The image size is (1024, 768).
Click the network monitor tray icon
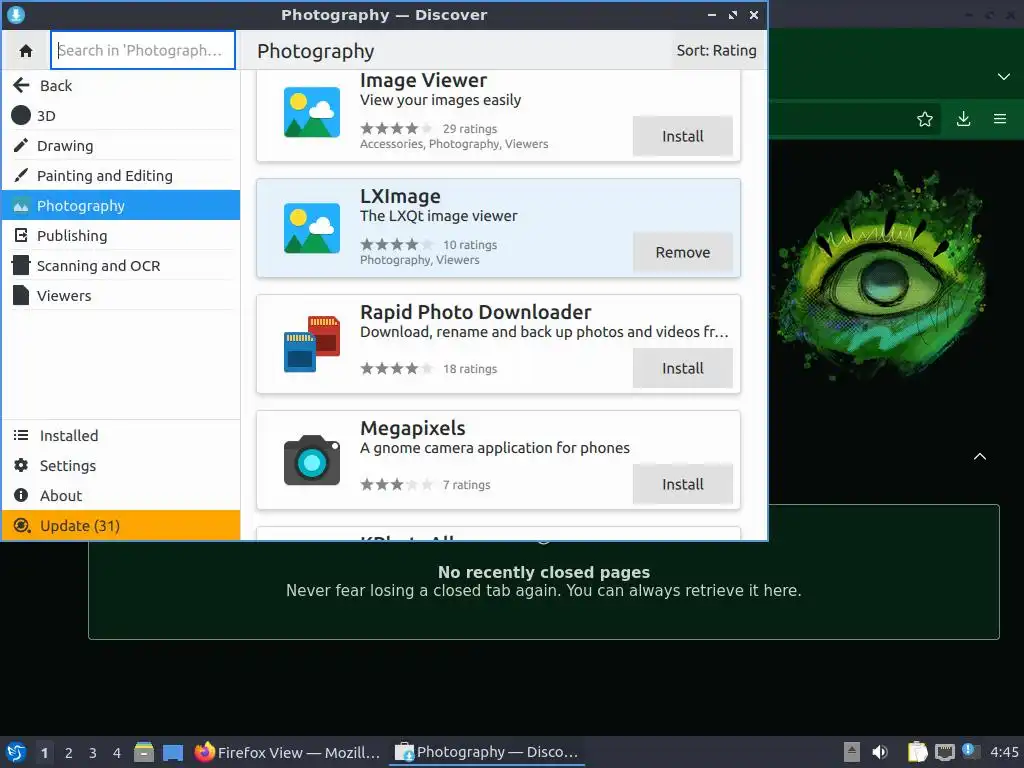[944, 752]
